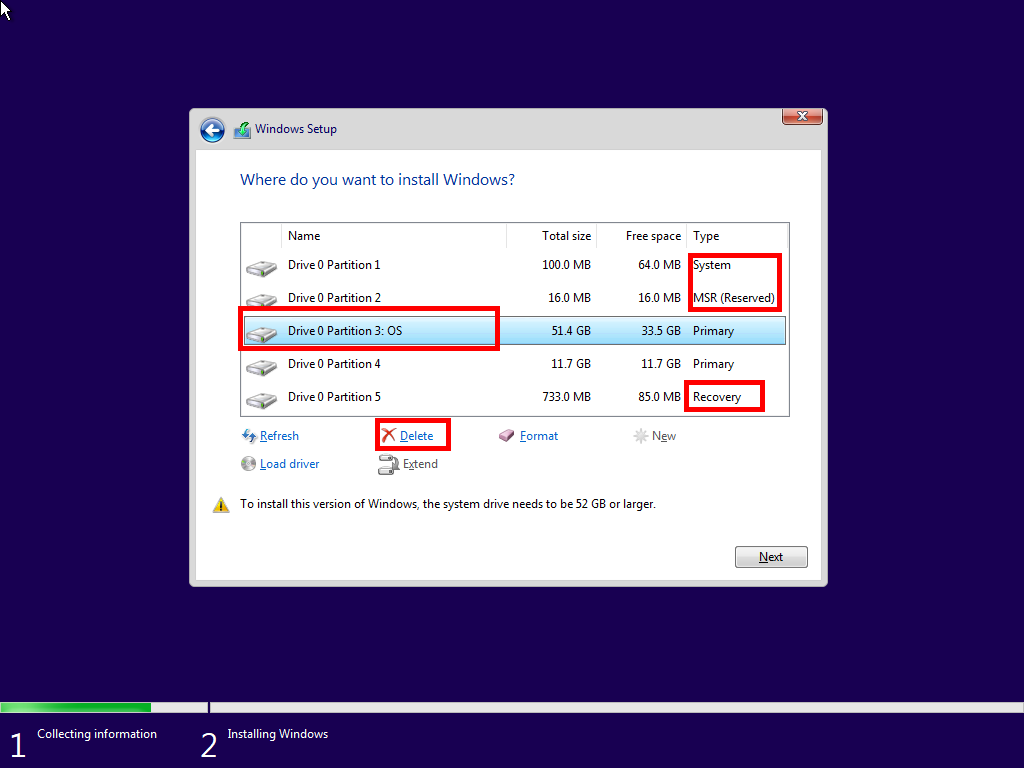Select Drive 0 Partition 1 row
This screenshot has width=1024, height=768.
pos(515,265)
